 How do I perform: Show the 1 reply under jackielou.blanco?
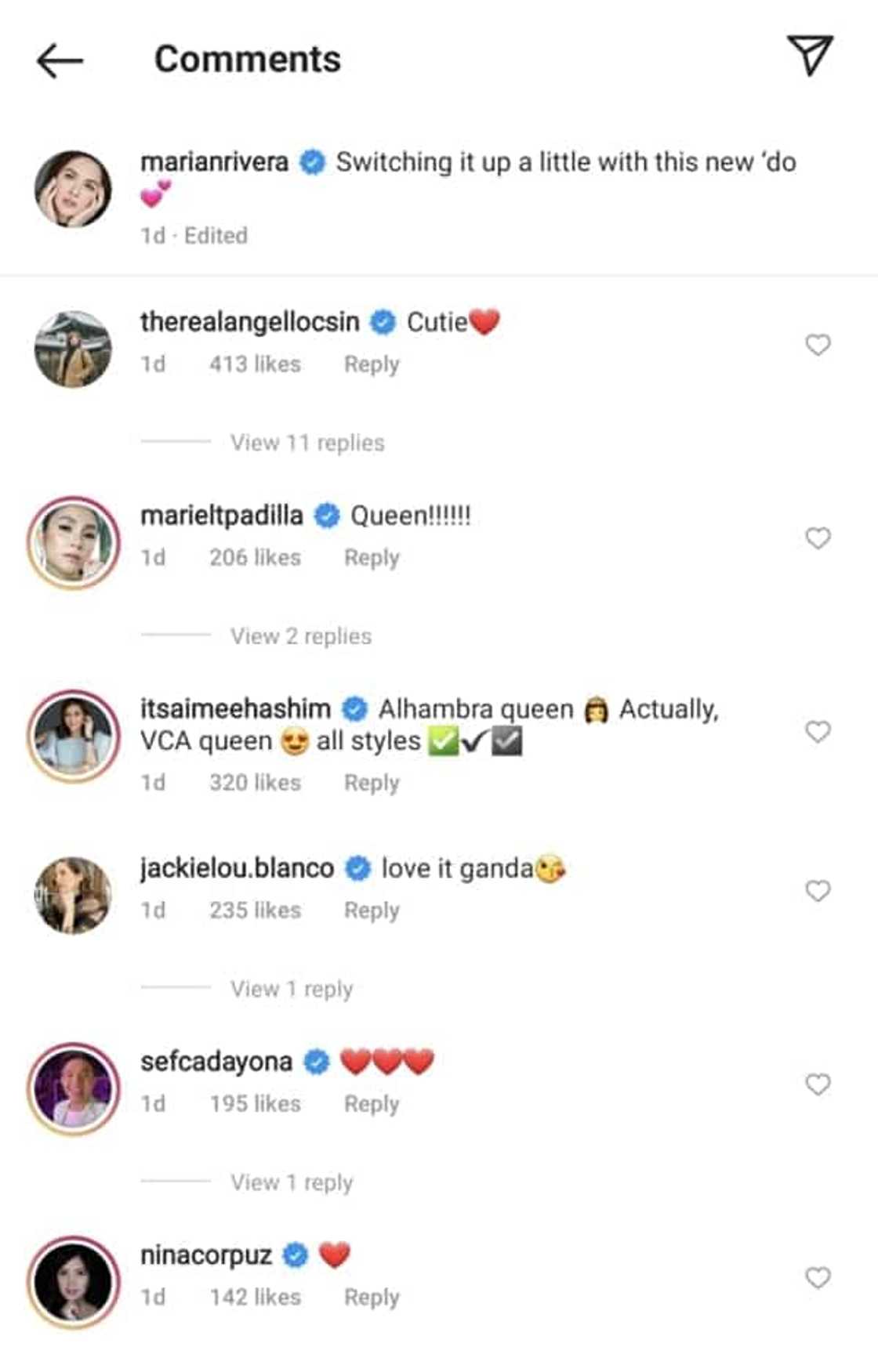click(x=292, y=989)
